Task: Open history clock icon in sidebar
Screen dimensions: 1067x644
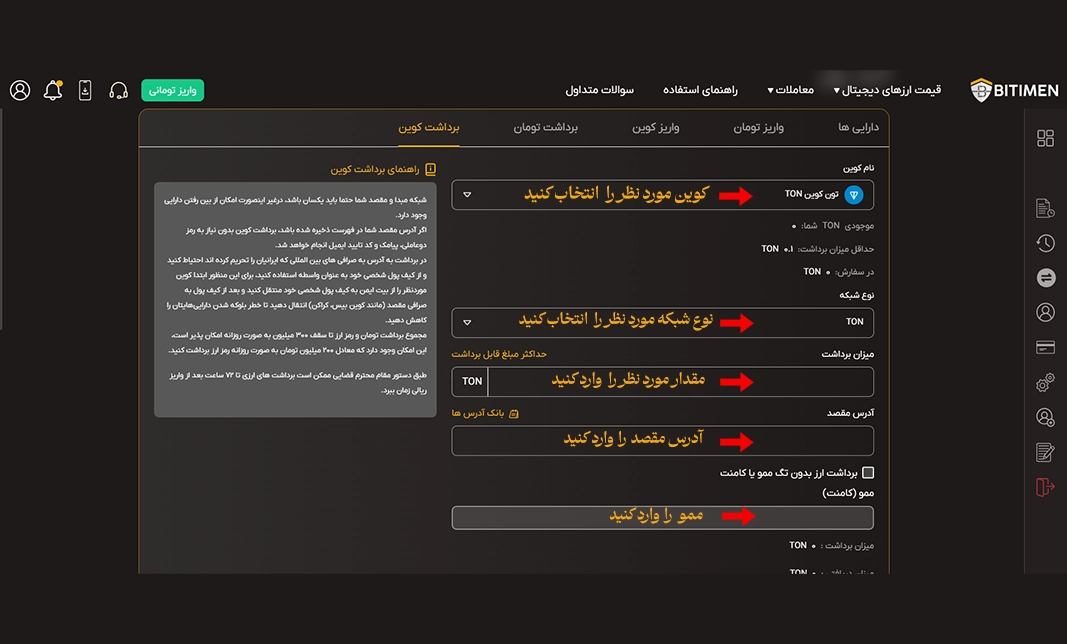Action: (1045, 243)
